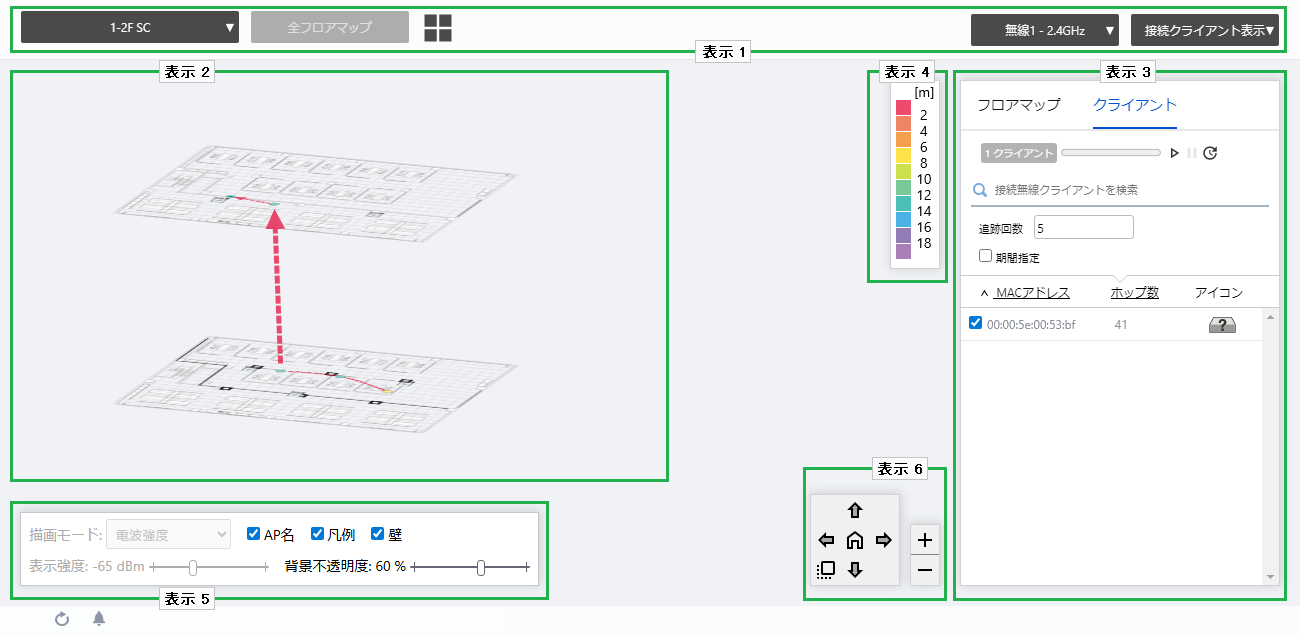This screenshot has height=636, width=1300.
Task: Focus the 接続無線クライアントを検索 search field
Action: [1120, 190]
